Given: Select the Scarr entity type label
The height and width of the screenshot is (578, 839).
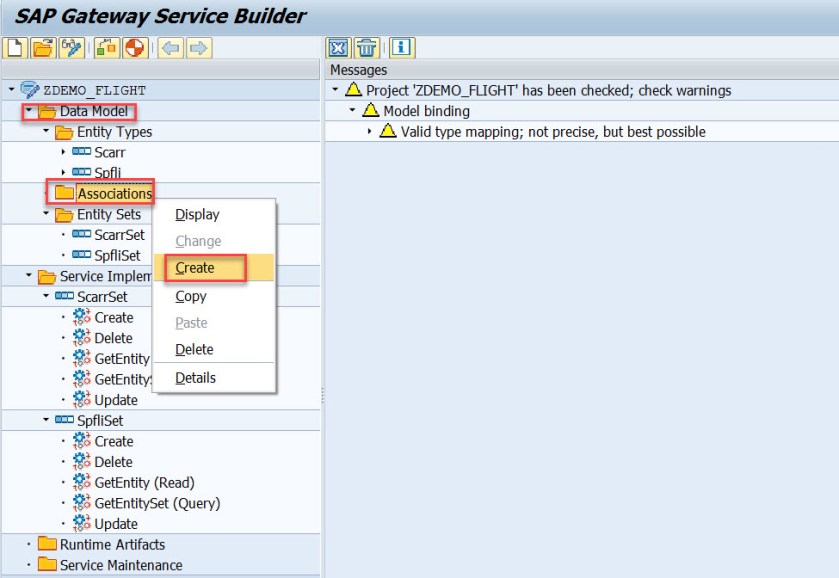Looking at the screenshot, I should click(110, 153).
